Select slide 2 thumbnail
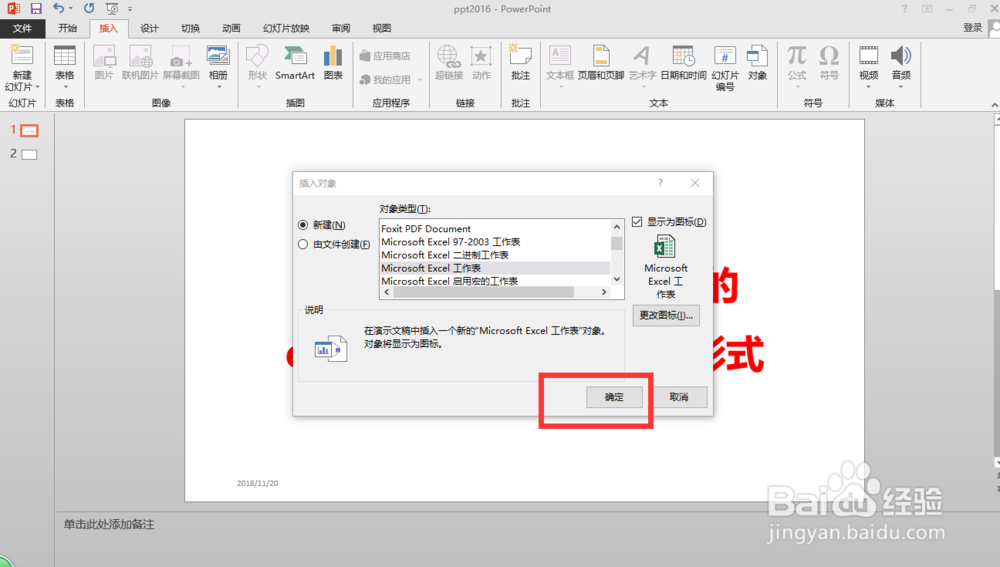 29,154
